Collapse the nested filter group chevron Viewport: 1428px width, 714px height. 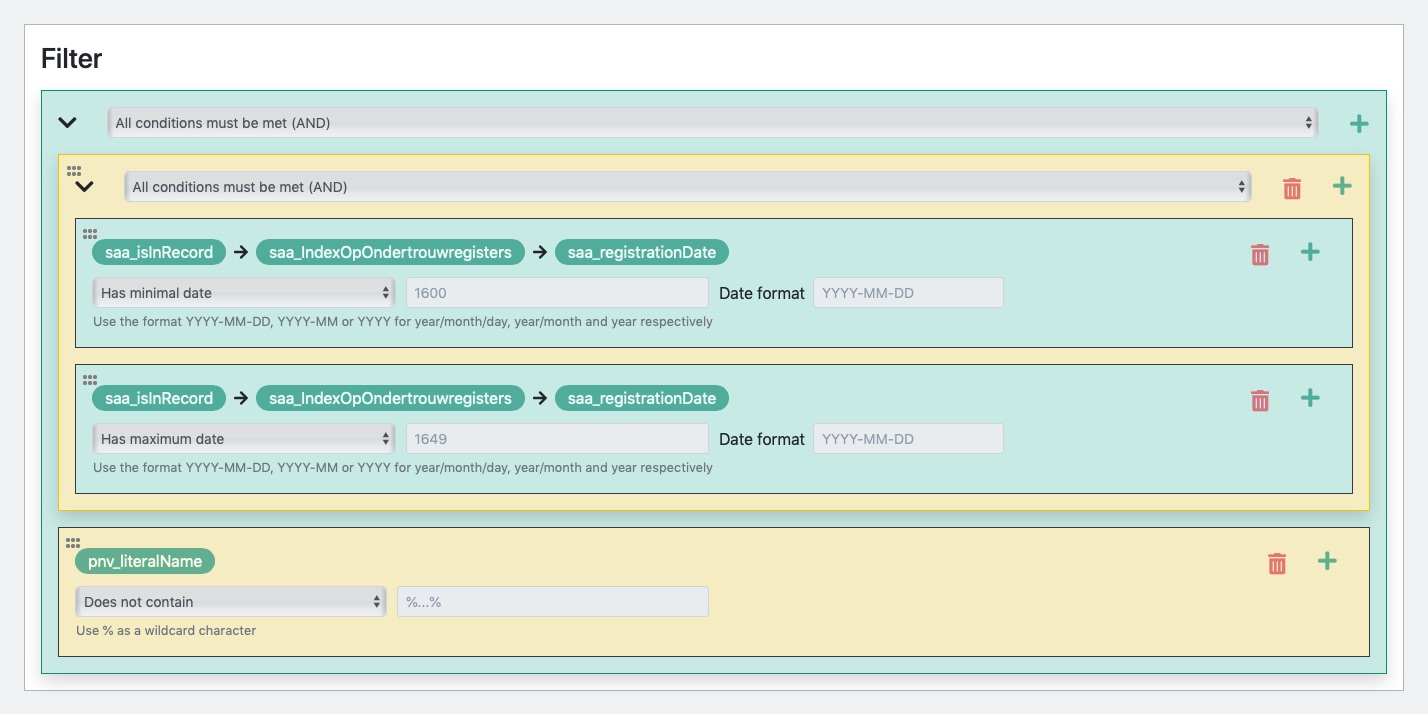pyautogui.click(x=84, y=186)
